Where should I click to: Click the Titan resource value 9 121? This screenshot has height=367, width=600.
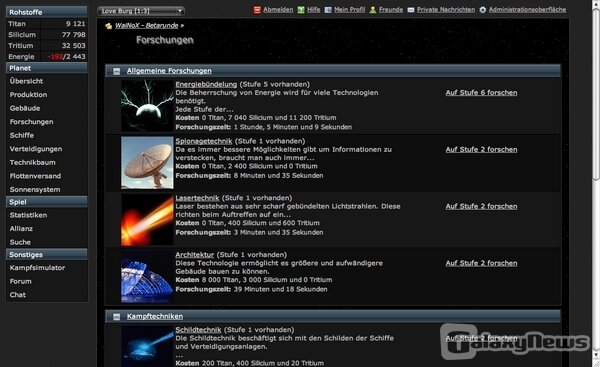pos(75,24)
